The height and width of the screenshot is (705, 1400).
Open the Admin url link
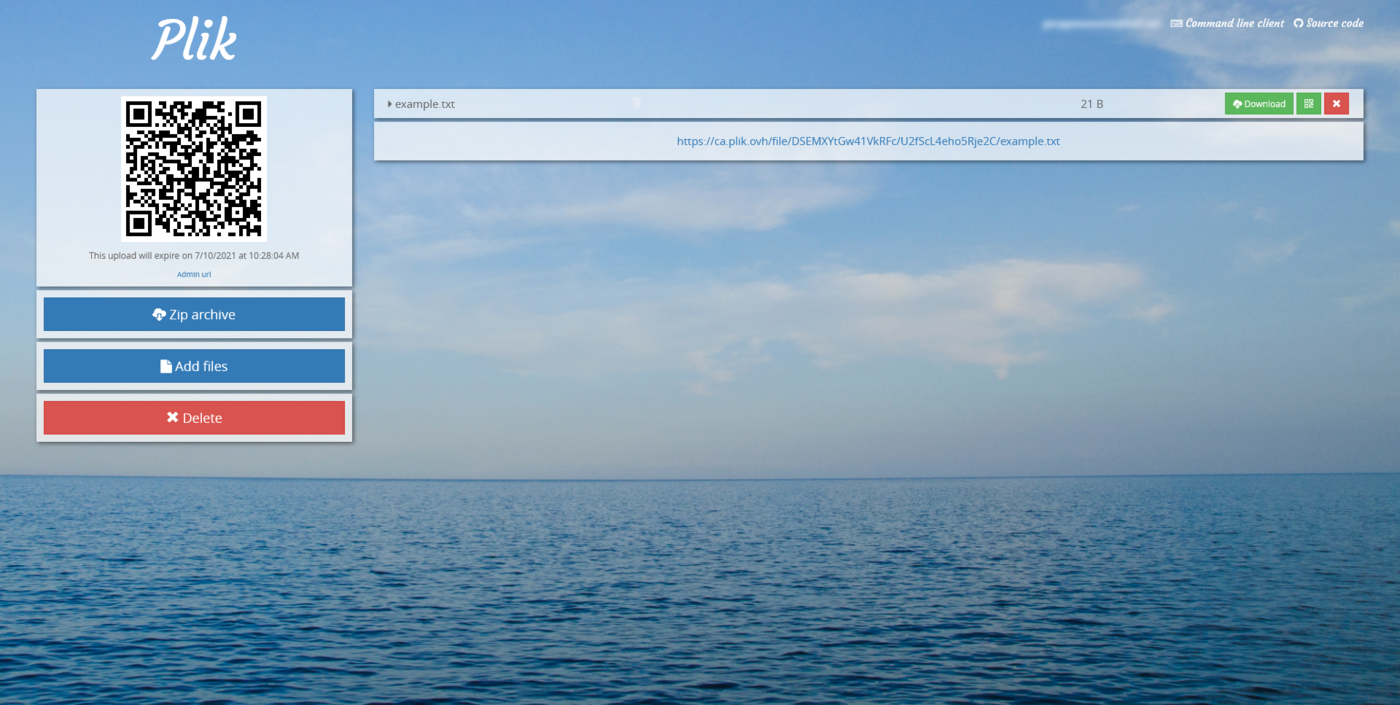point(194,274)
